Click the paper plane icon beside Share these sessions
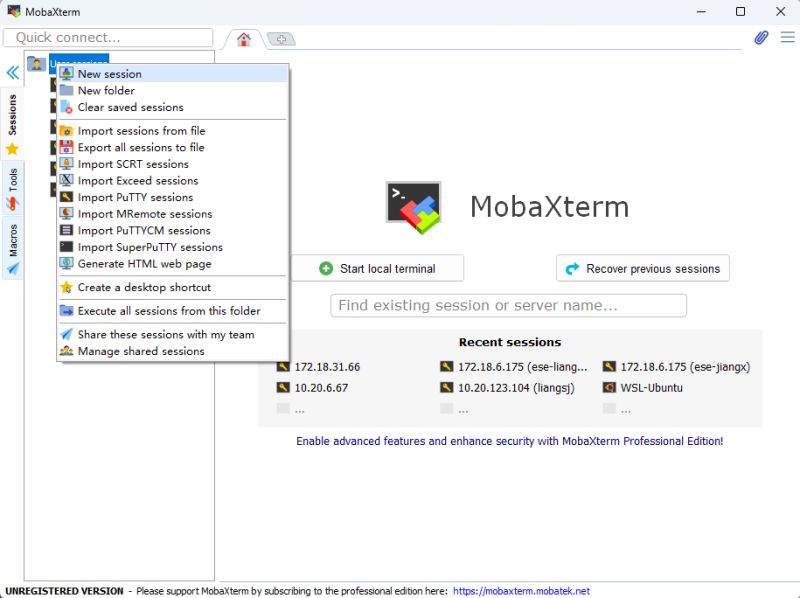This screenshot has width=800, height=598. pos(66,335)
